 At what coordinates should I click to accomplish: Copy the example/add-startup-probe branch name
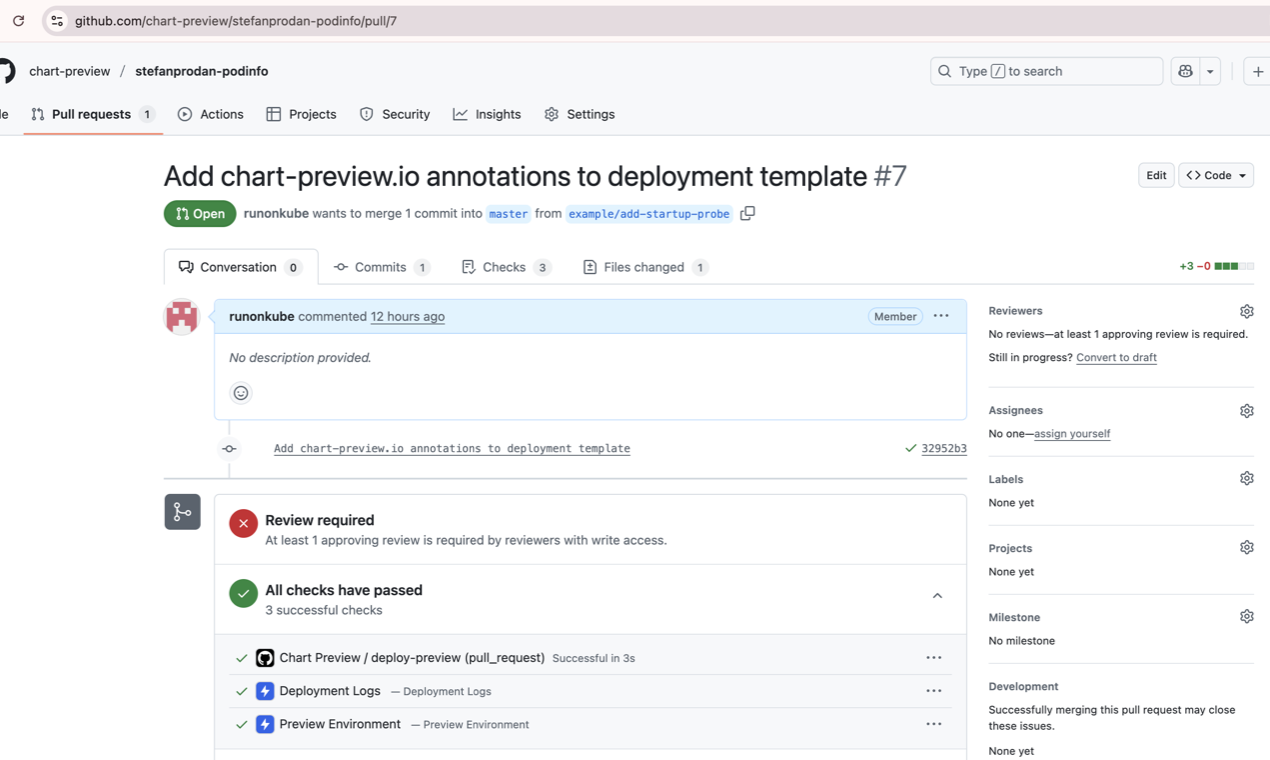(747, 213)
